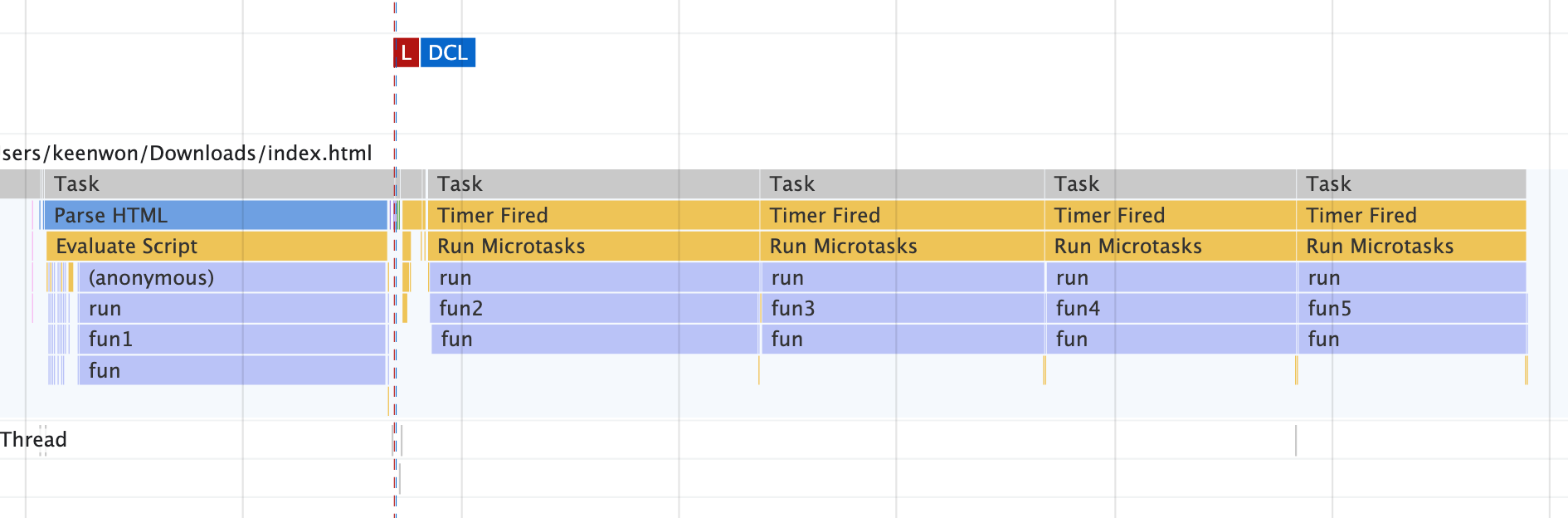The image size is (1568, 518).
Task: Select the fun5 call entry
Action: [1410, 309]
